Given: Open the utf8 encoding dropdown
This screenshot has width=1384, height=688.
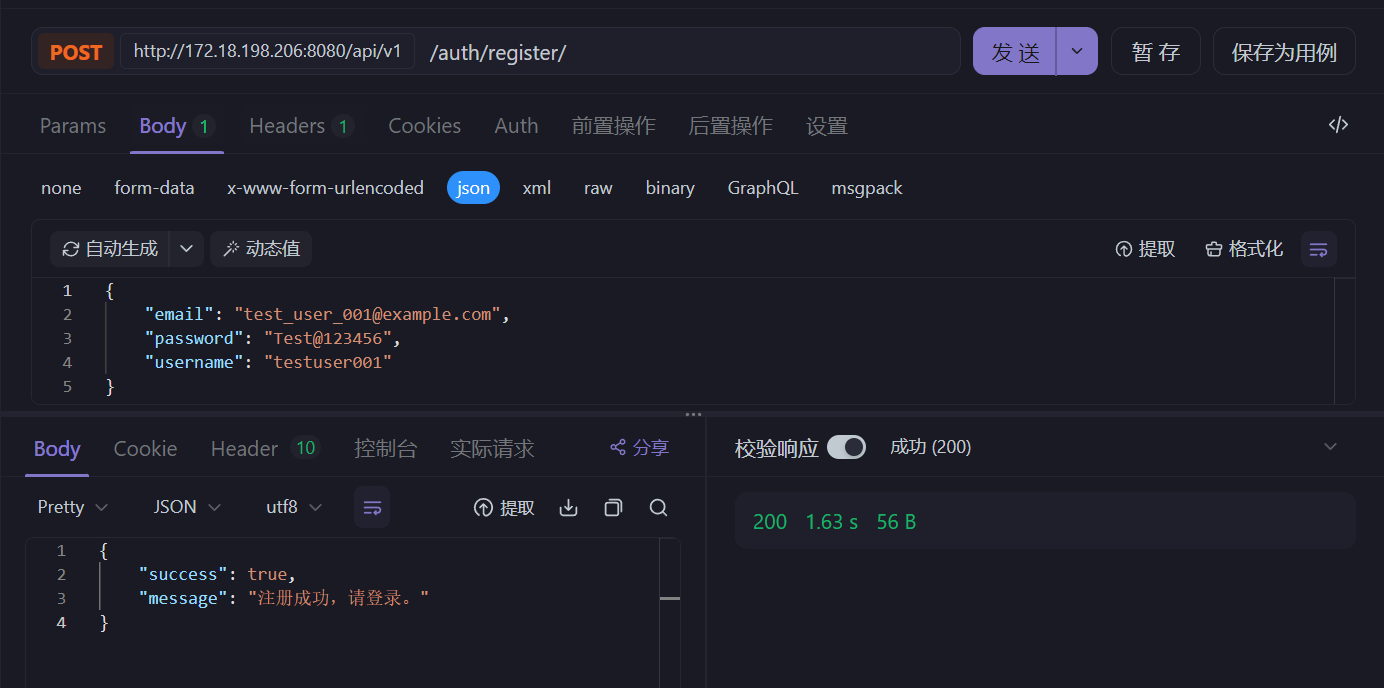Looking at the screenshot, I should click(294, 507).
